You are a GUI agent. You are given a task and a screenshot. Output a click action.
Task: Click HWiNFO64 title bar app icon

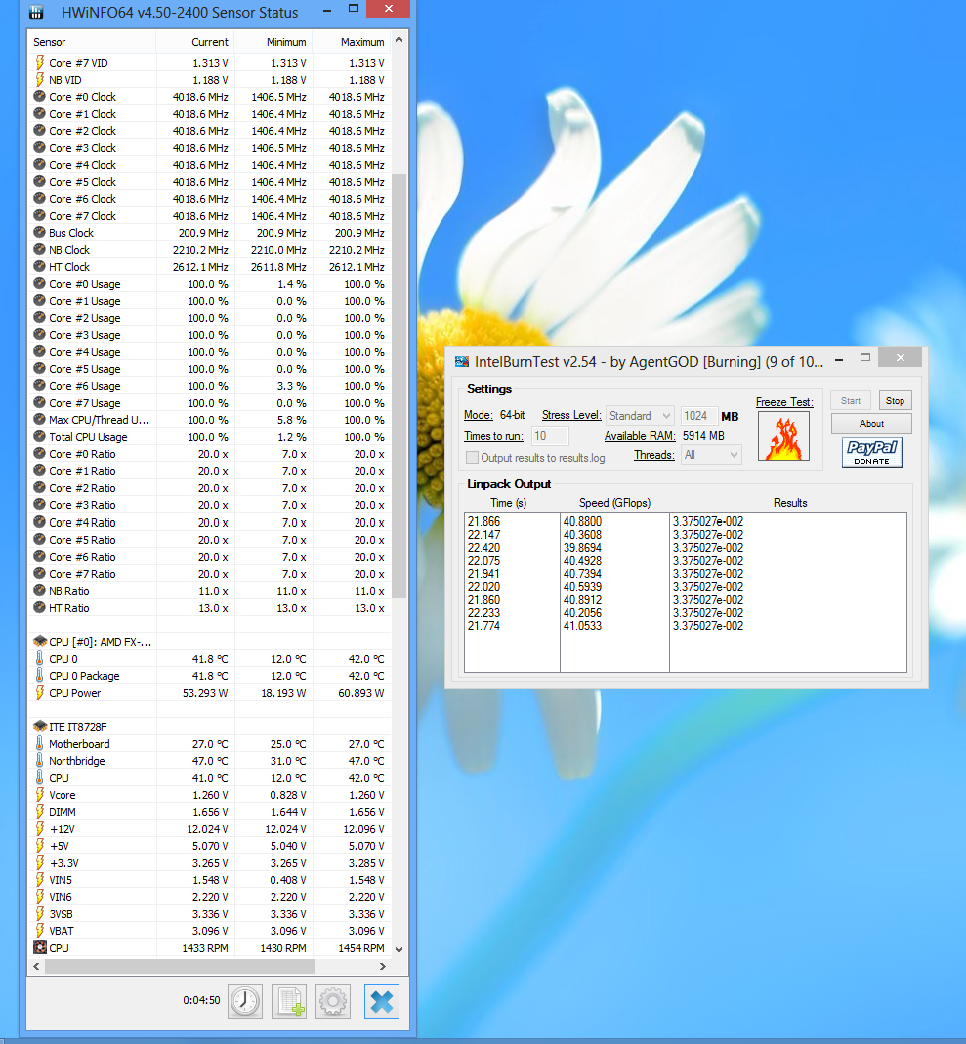pyautogui.click(x=37, y=12)
